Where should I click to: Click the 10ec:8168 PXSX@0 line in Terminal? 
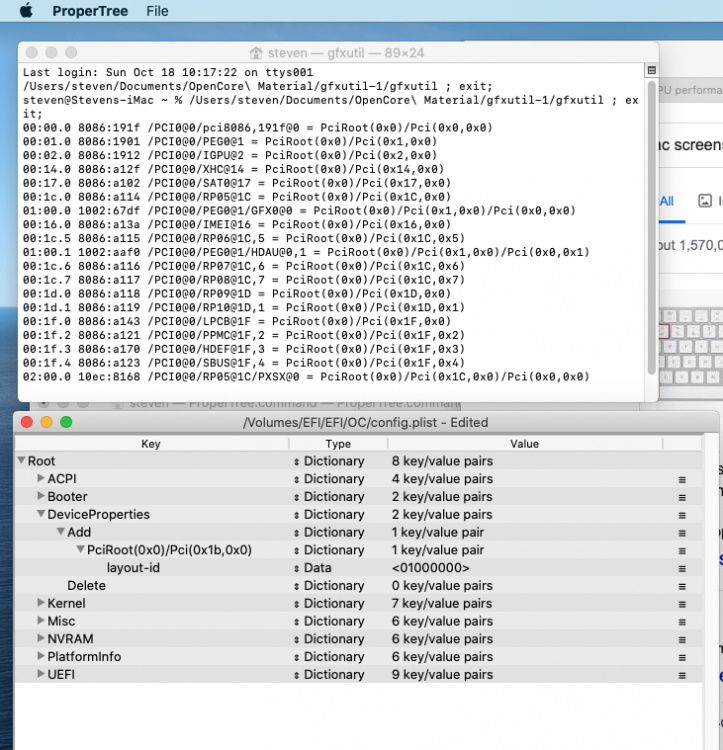click(x=306, y=376)
